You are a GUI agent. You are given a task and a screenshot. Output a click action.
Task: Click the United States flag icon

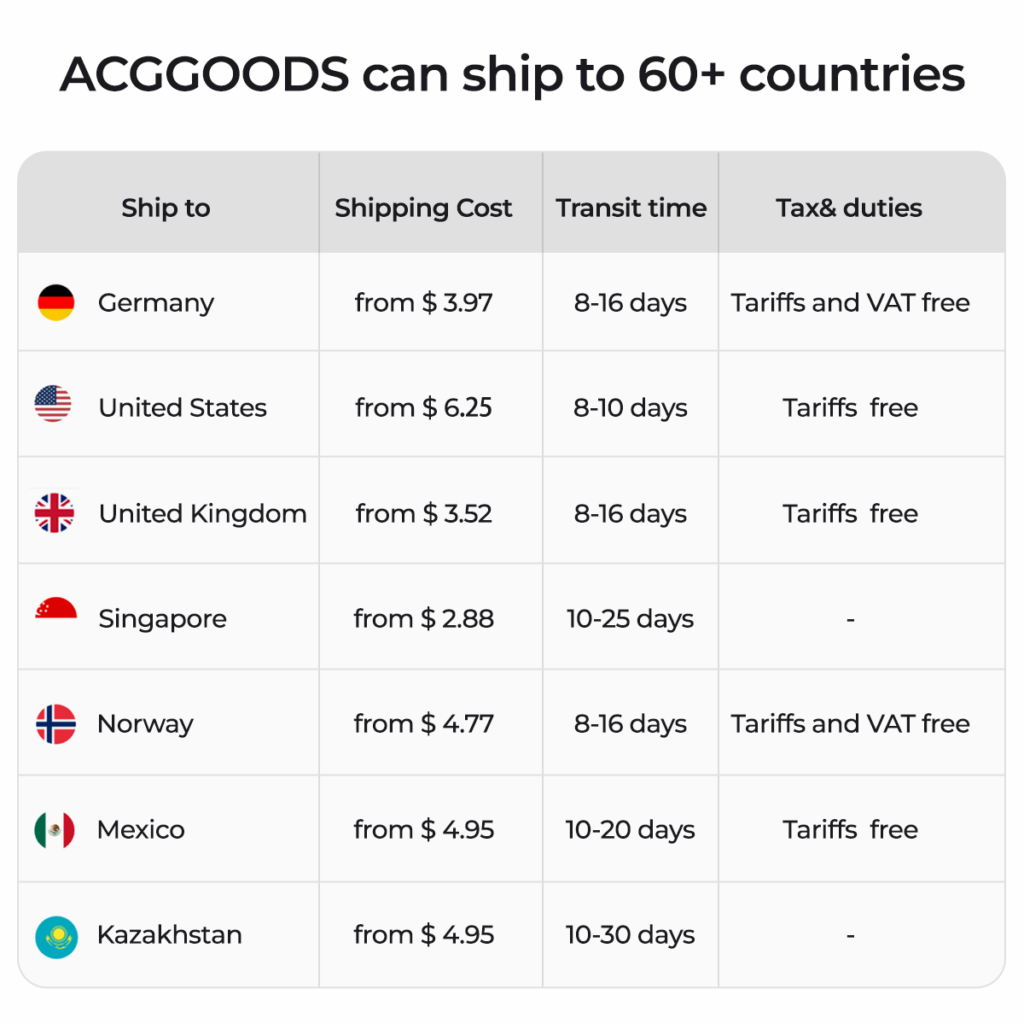click(x=53, y=404)
